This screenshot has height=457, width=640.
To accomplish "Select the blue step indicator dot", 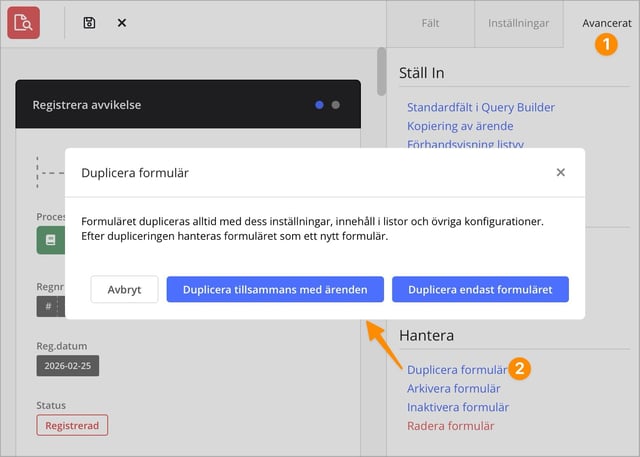I will [319, 105].
